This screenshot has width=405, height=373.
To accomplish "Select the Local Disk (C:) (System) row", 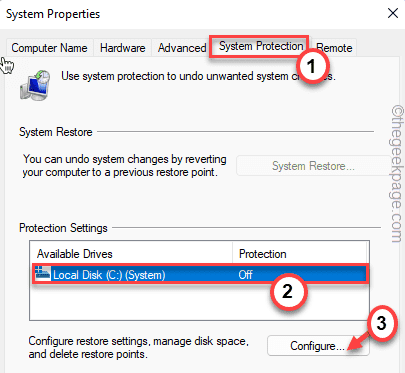I will click(200, 274).
